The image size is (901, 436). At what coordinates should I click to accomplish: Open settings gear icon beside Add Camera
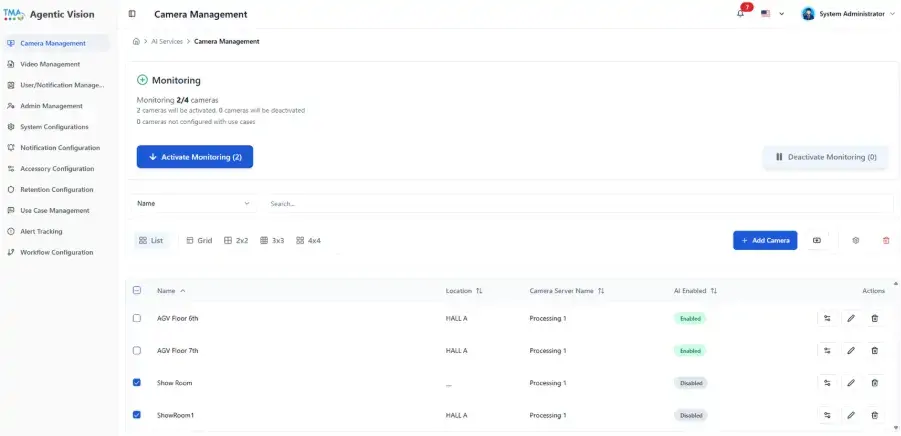856,241
